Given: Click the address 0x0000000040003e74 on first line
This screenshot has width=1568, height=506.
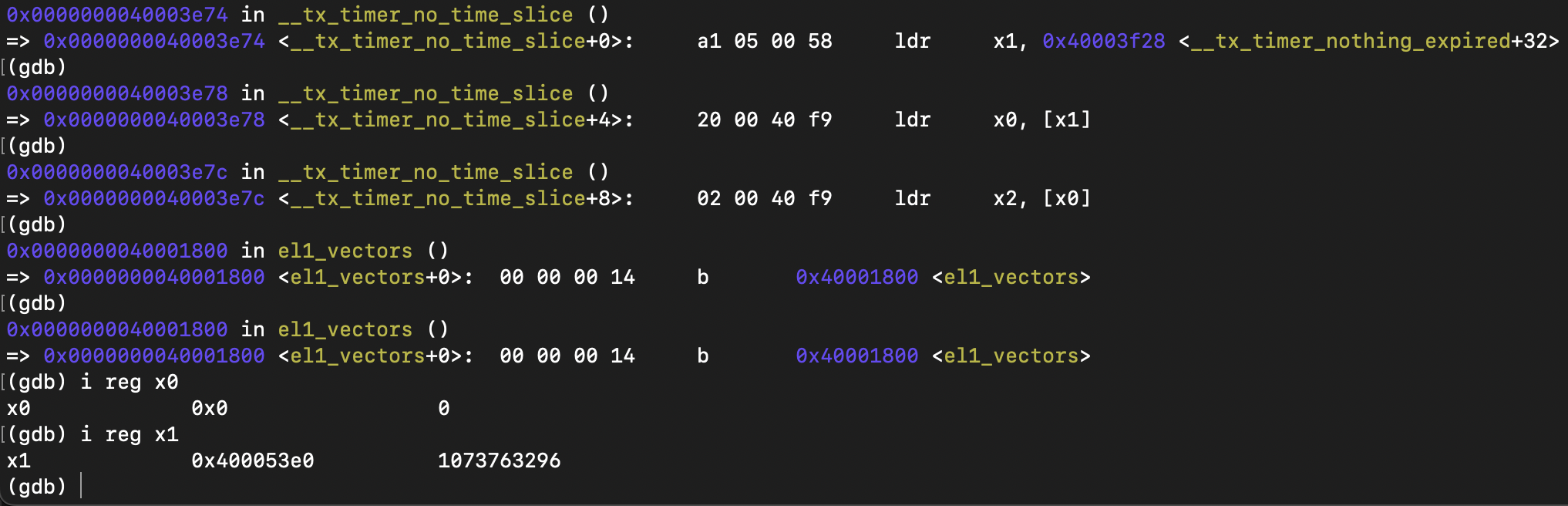Looking at the screenshot, I should pos(117,15).
